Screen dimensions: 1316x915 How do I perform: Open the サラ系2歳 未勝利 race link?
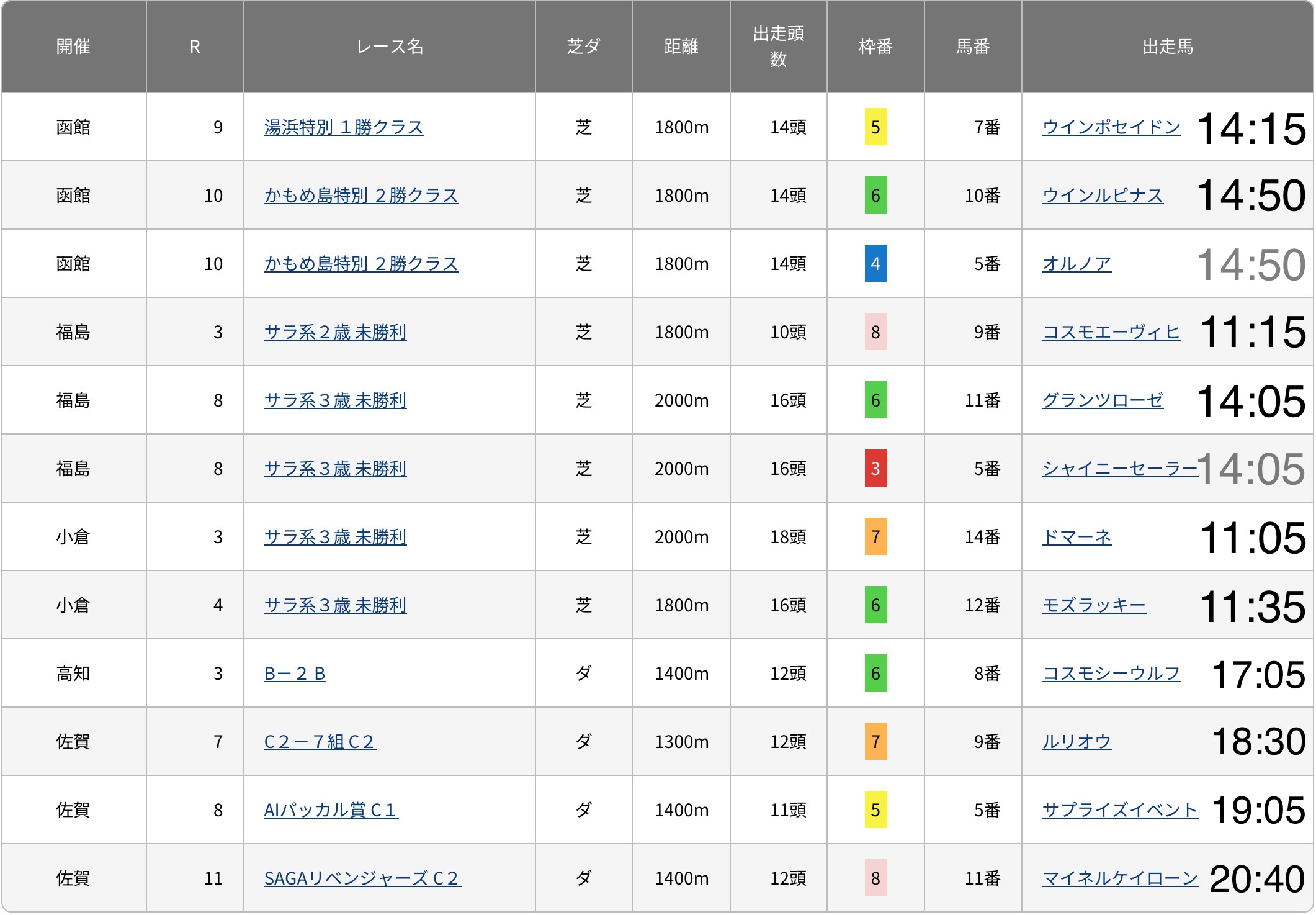[x=335, y=332]
